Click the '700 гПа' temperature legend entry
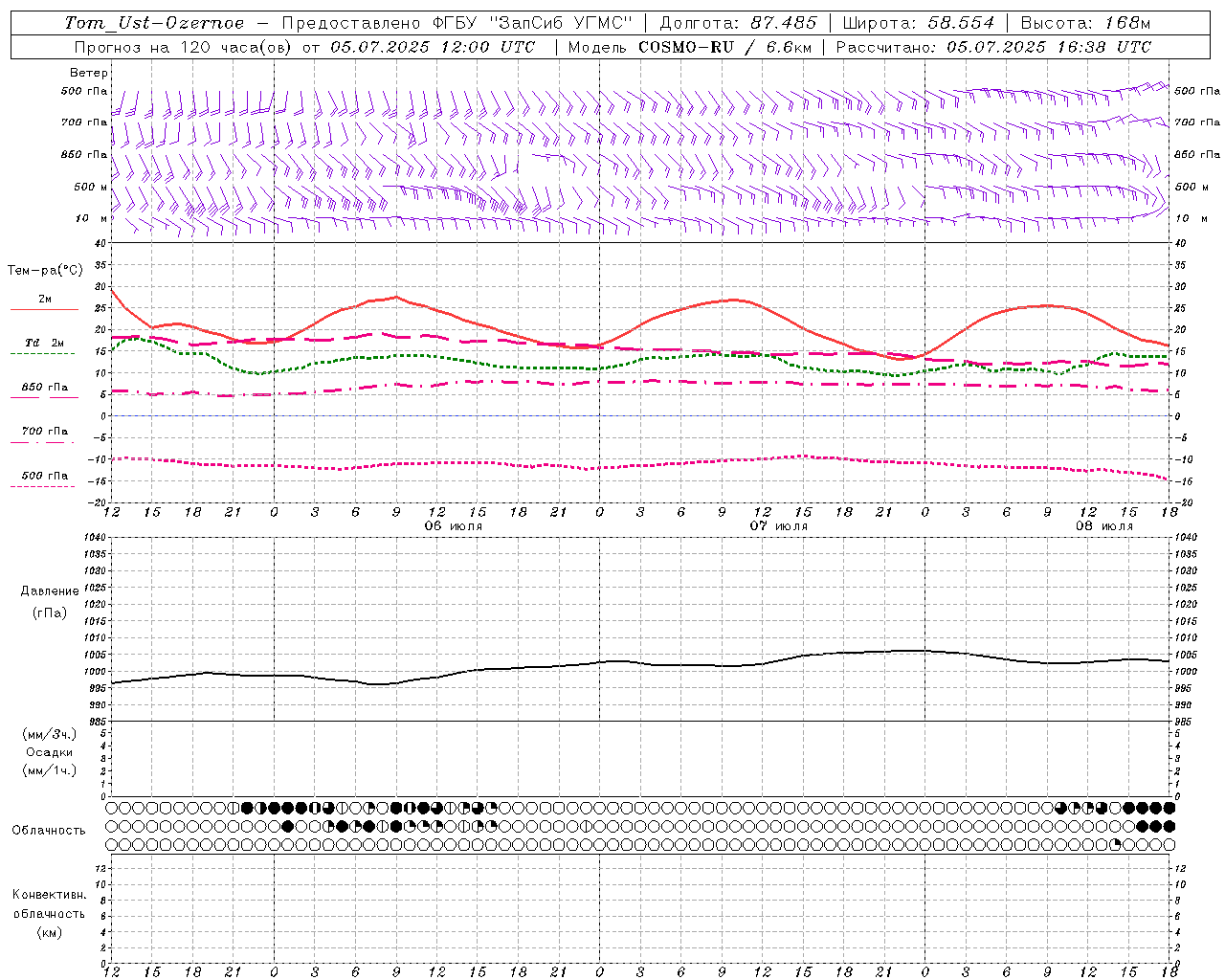1225x980 pixels. (44, 432)
